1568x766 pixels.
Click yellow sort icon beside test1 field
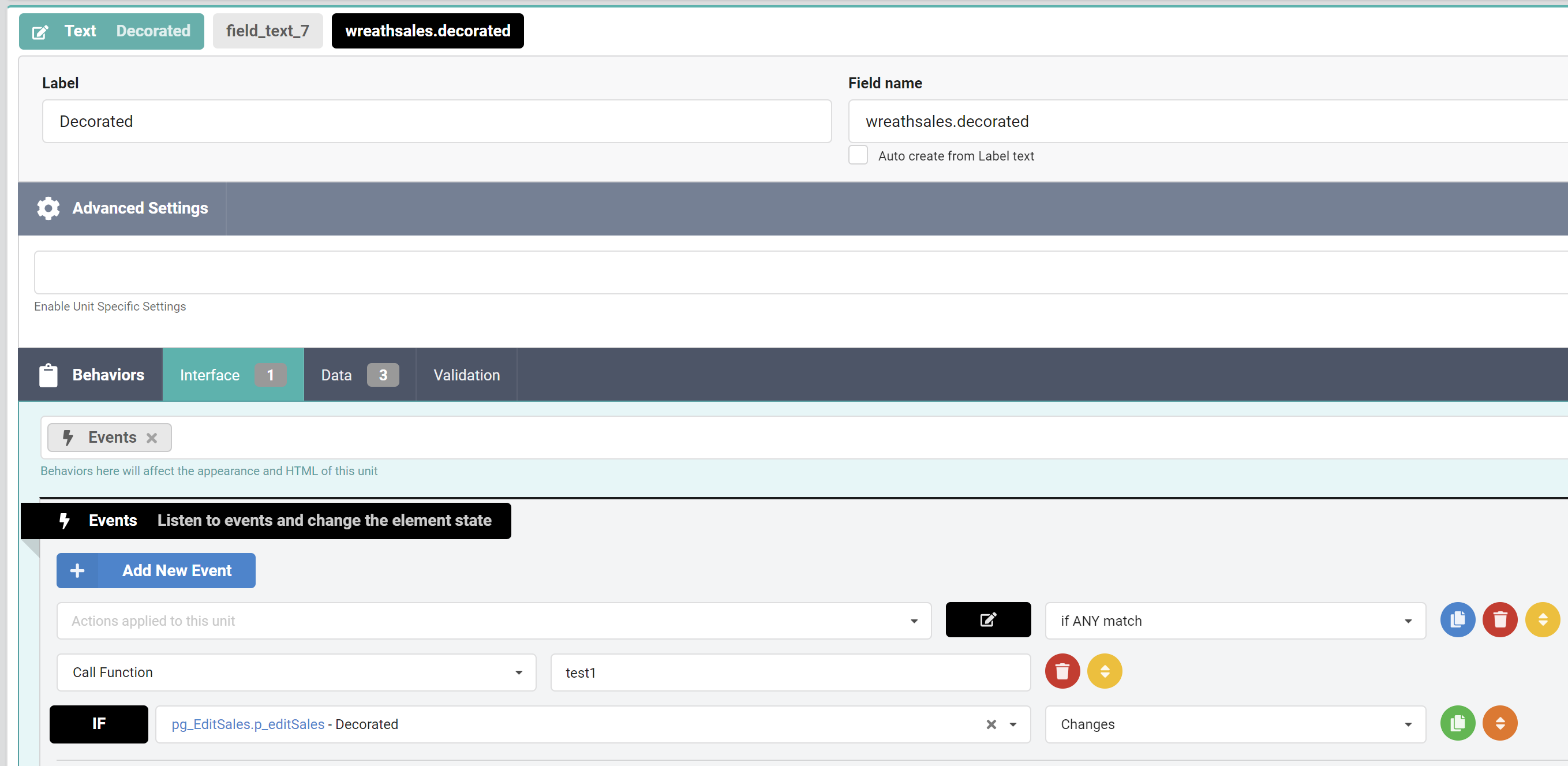pyautogui.click(x=1104, y=671)
